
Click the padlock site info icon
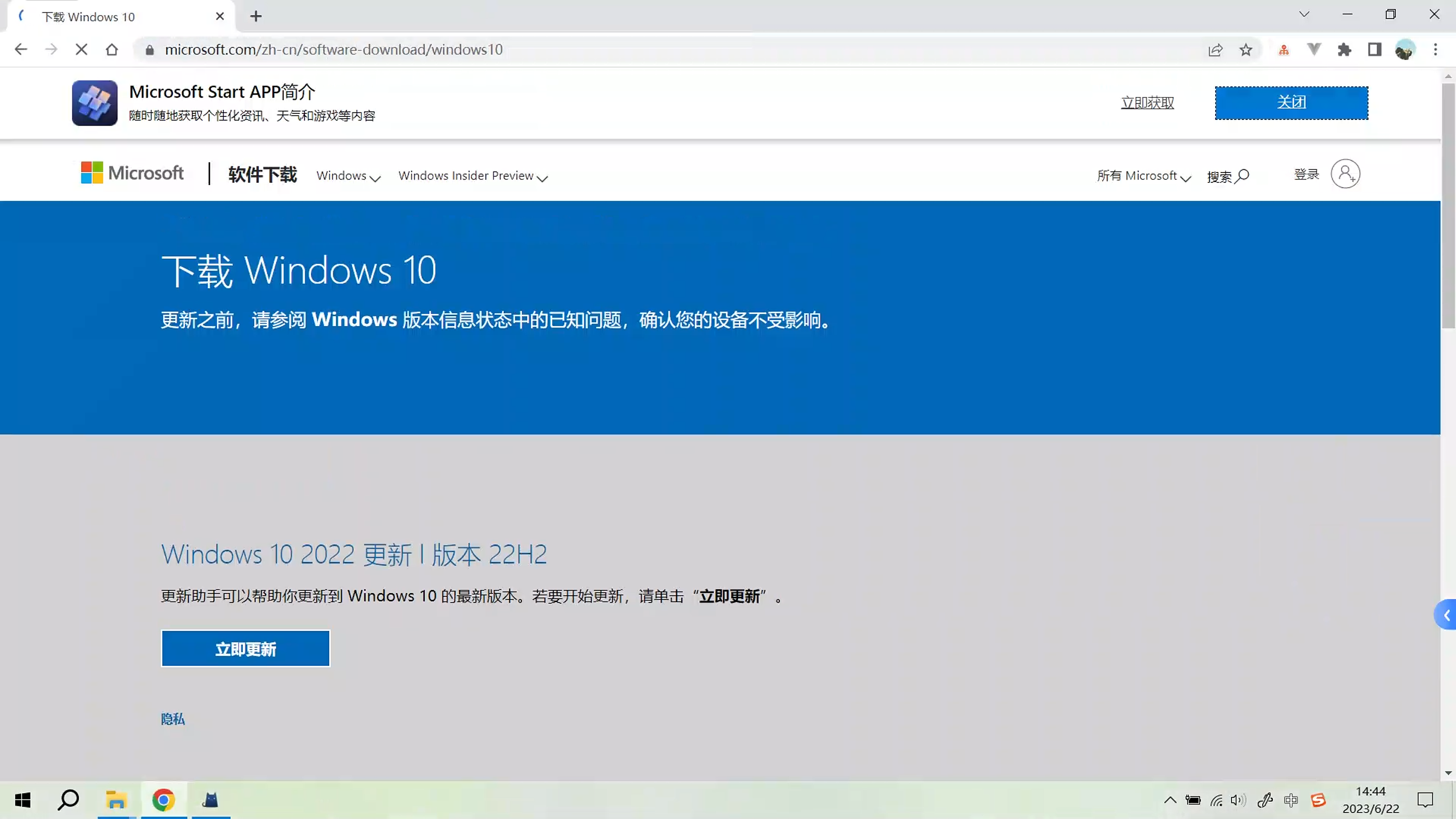click(x=149, y=50)
